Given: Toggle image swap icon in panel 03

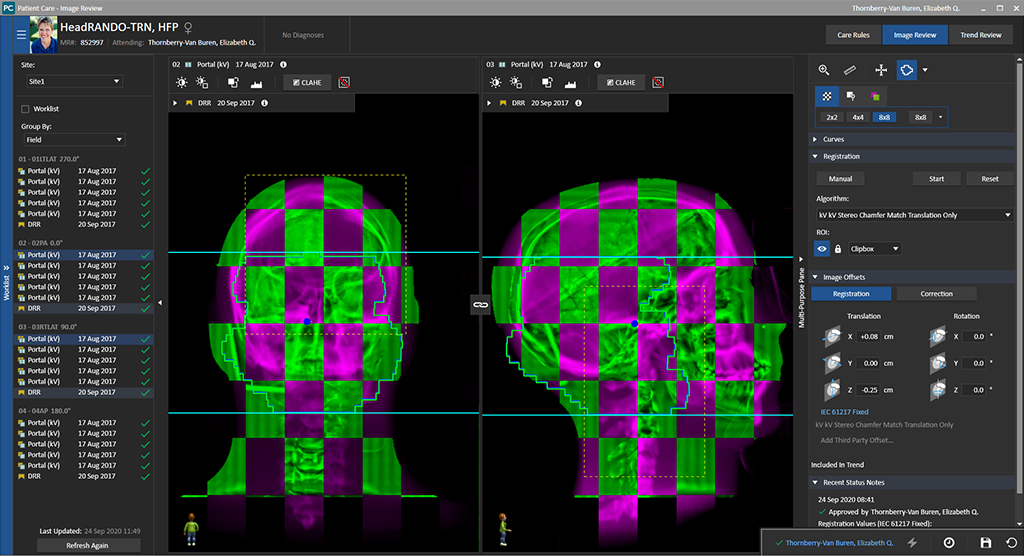Looking at the screenshot, I should point(547,82).
